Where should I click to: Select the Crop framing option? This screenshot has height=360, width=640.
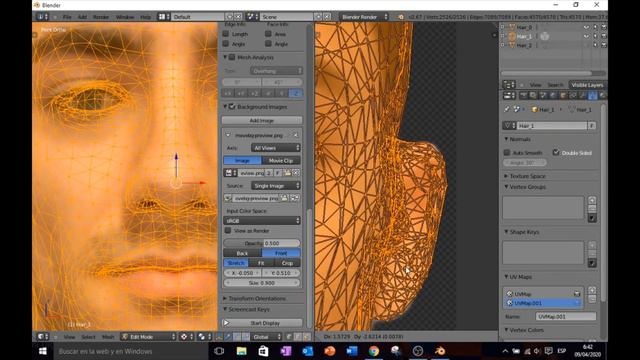(287, 263)
